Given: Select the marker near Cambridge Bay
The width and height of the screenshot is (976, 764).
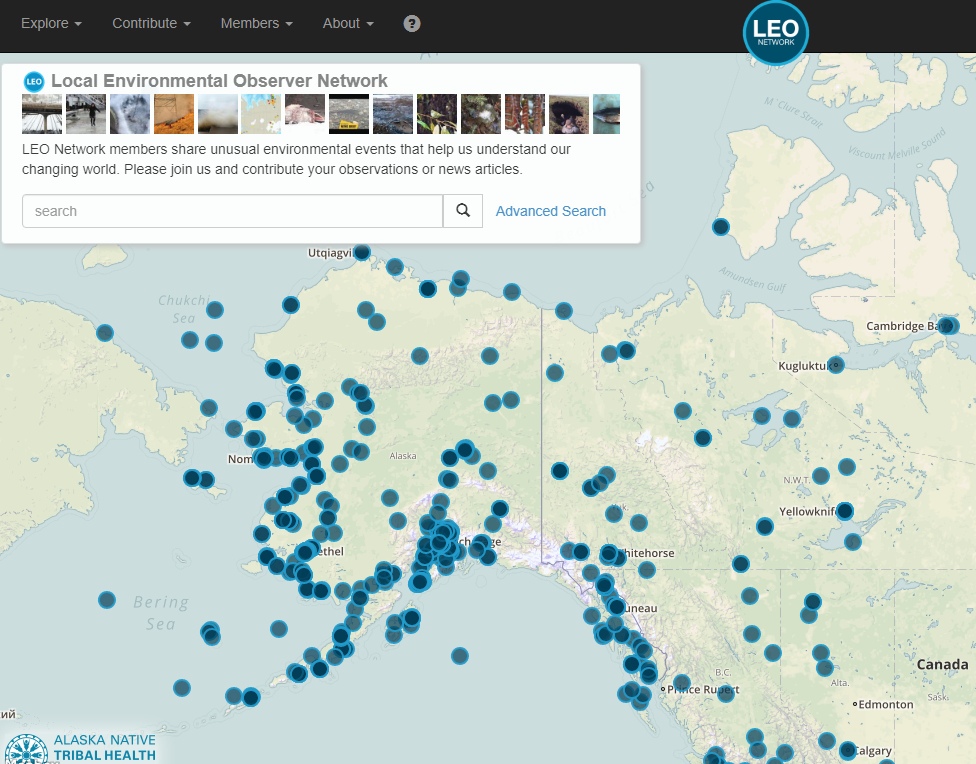Looking at the screenshot, I should point(948,325).
